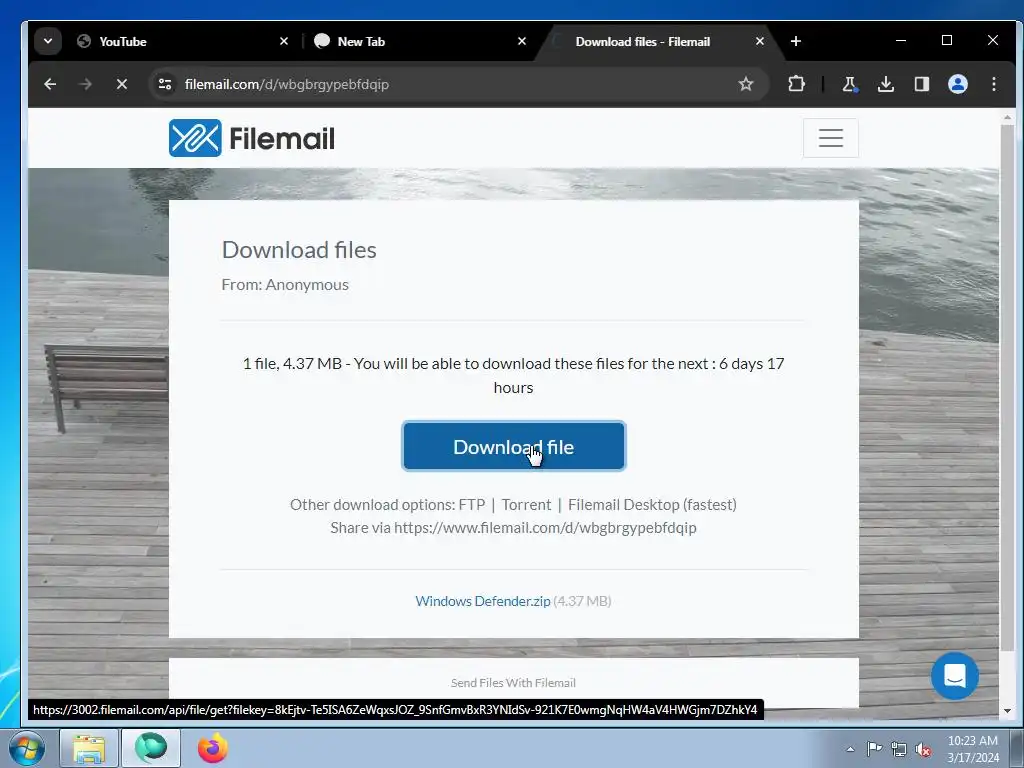Open the network tray icon
The image size is (1024, 768).
tap(899, 749)
